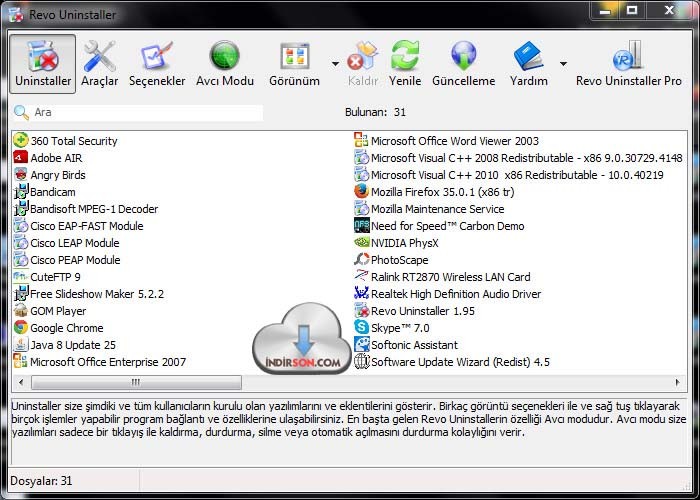Select the Free Slideshow Maker icon

(21, 293)
